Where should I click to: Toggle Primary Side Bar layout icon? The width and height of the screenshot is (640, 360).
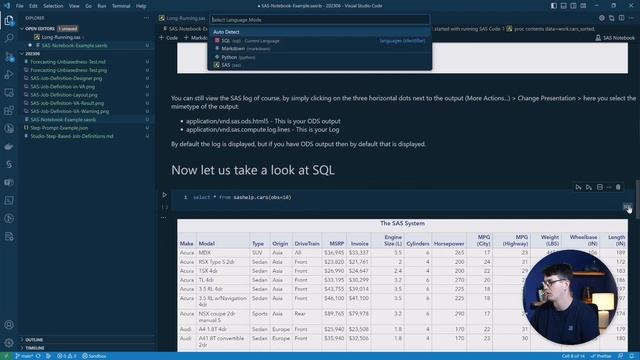553,6
